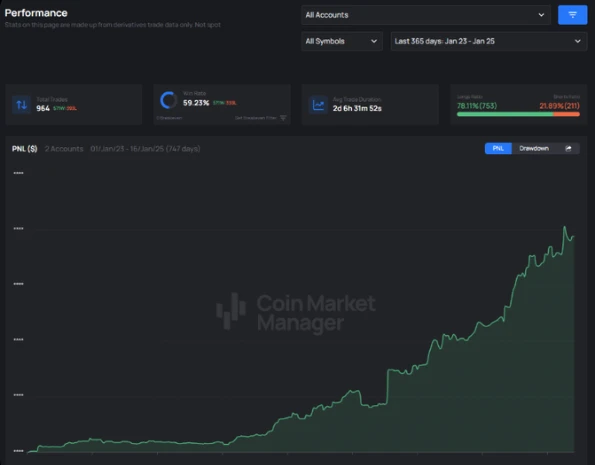Viewport: 595px width, 465px height.
Task: Click the 2 Accounts label above chart
Action: (x=64, y=149)
